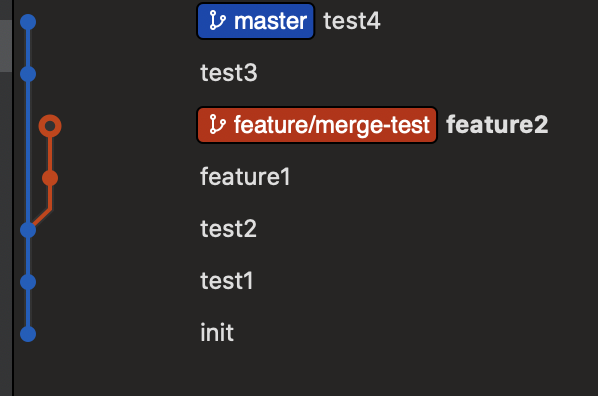Screen dimensions: 598x396
Task: Select the test4 commit message
Action: tap(352, 21)
